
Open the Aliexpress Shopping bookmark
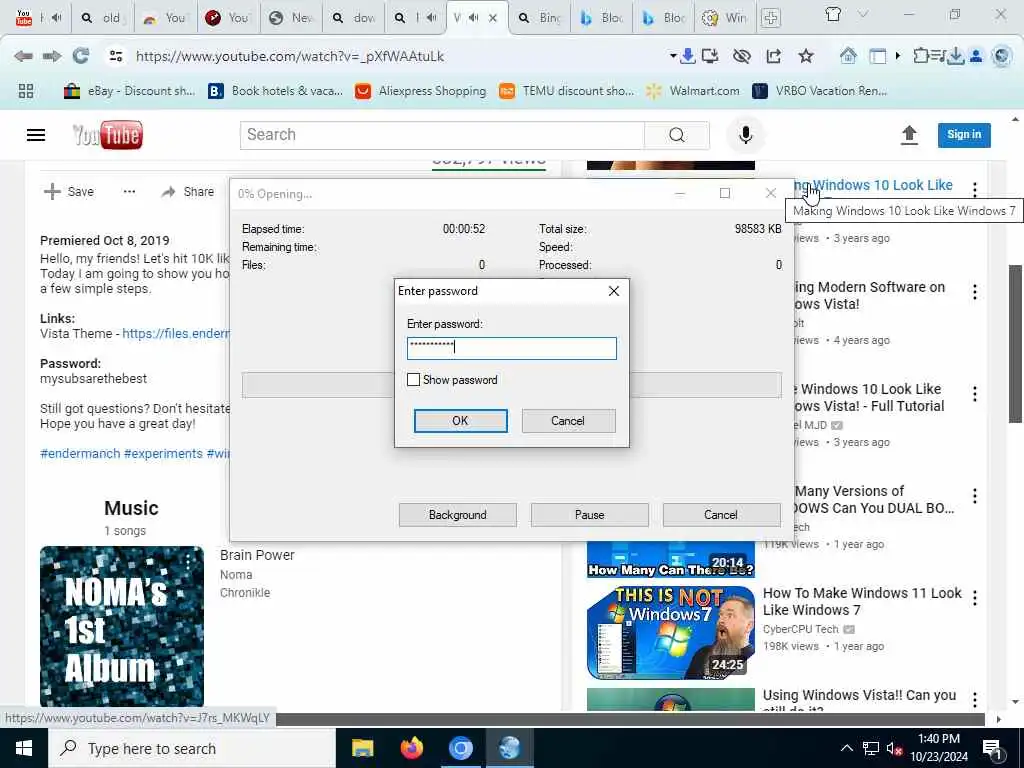(x=421, y=91)
